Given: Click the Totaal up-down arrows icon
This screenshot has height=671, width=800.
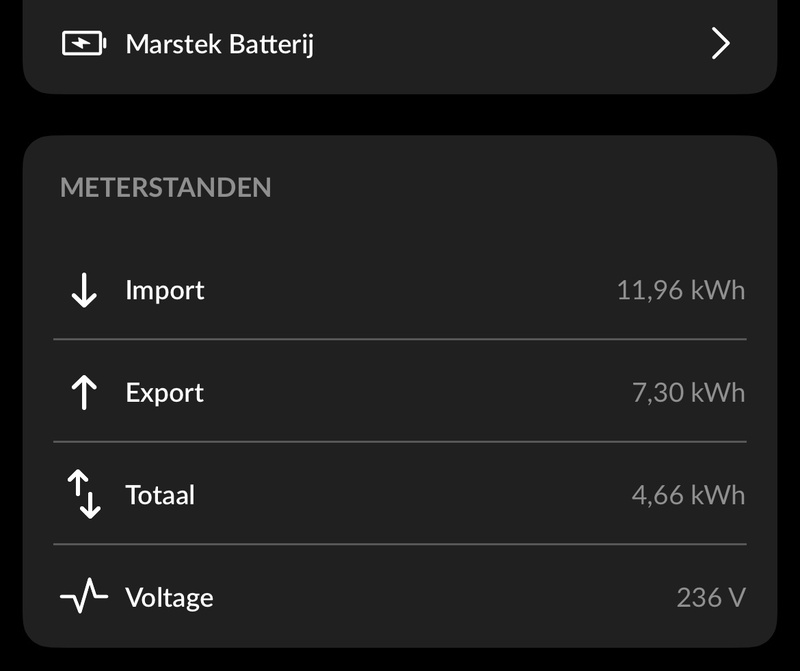Looking at the screenshot, I should [84, 494].
